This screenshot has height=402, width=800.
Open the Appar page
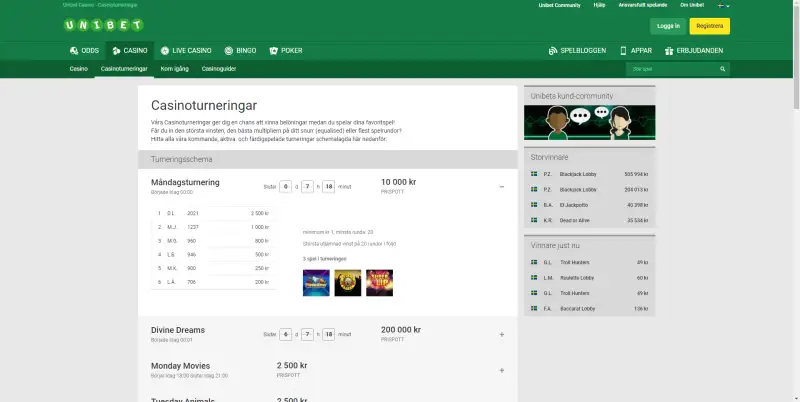point(636,51)
